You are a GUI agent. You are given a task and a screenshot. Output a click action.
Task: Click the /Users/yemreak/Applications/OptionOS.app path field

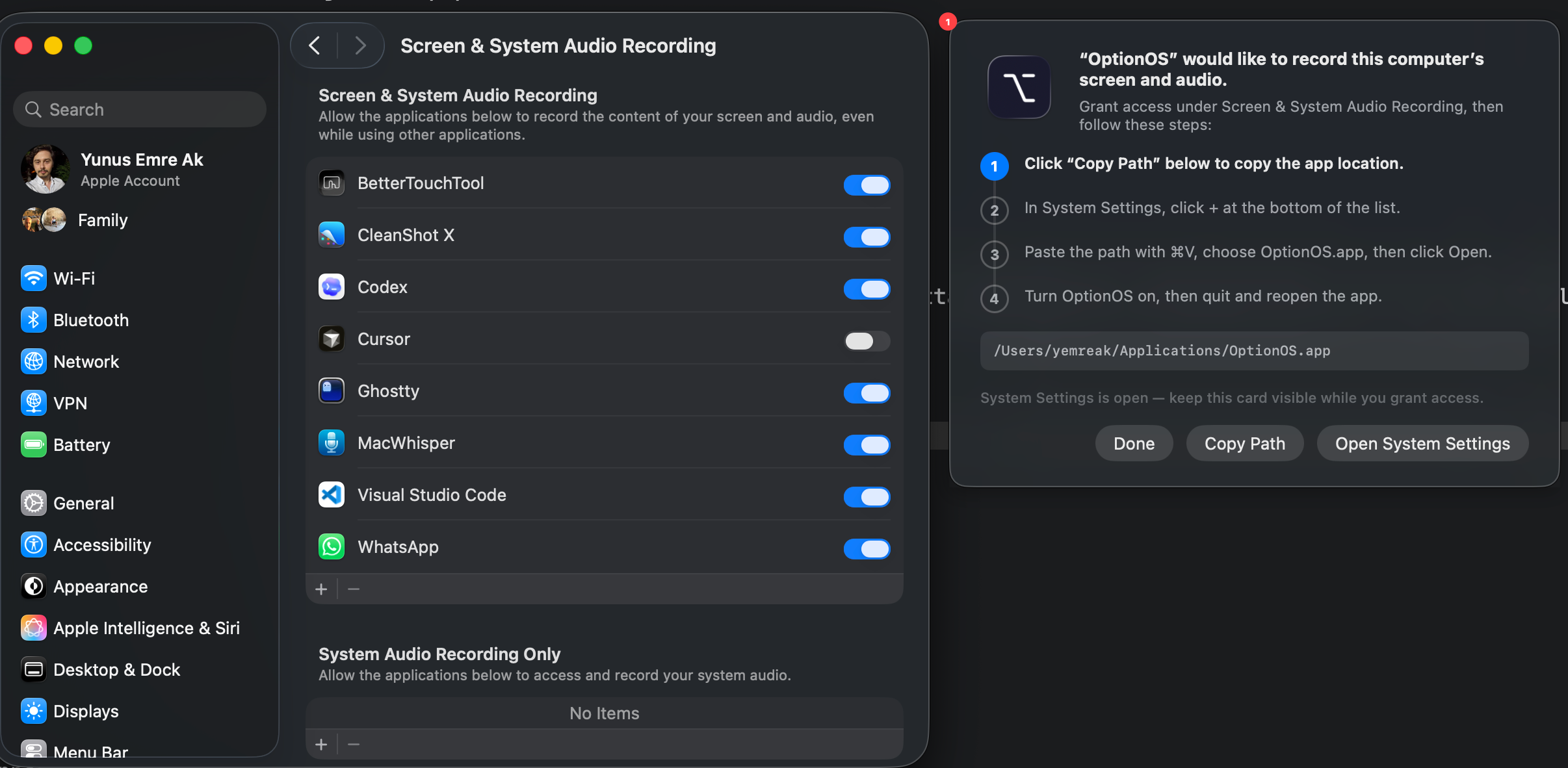pyautogui.click(x=1254, y=351)
